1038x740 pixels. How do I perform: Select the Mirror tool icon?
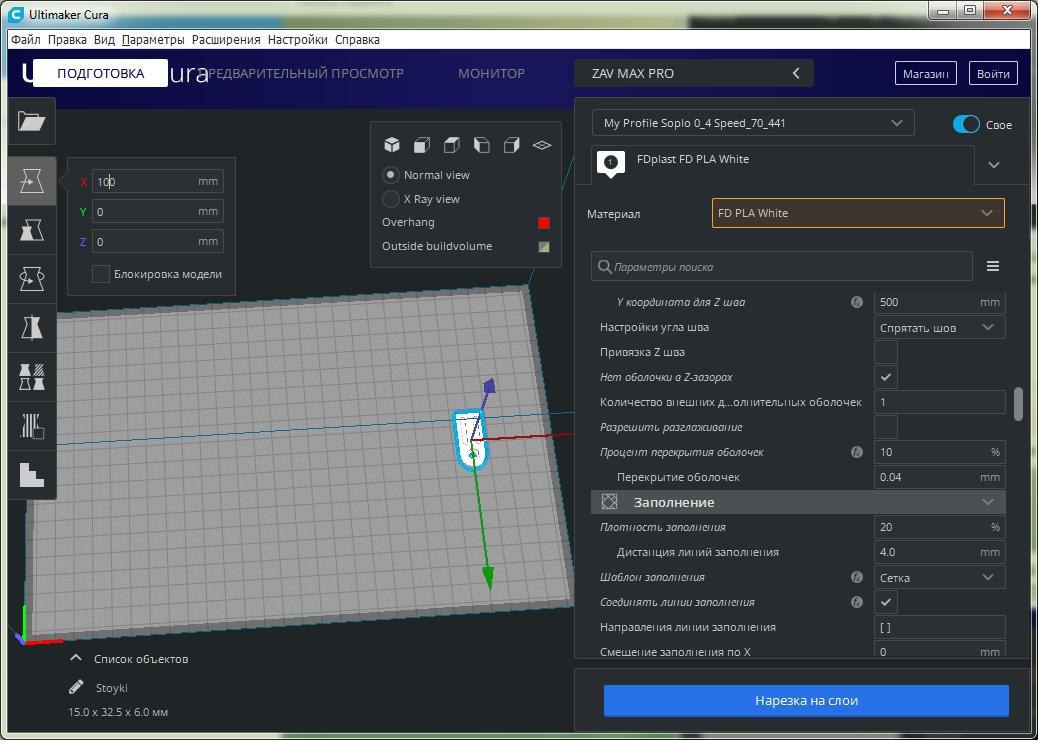pyautogui.click(x=32, y=328)
